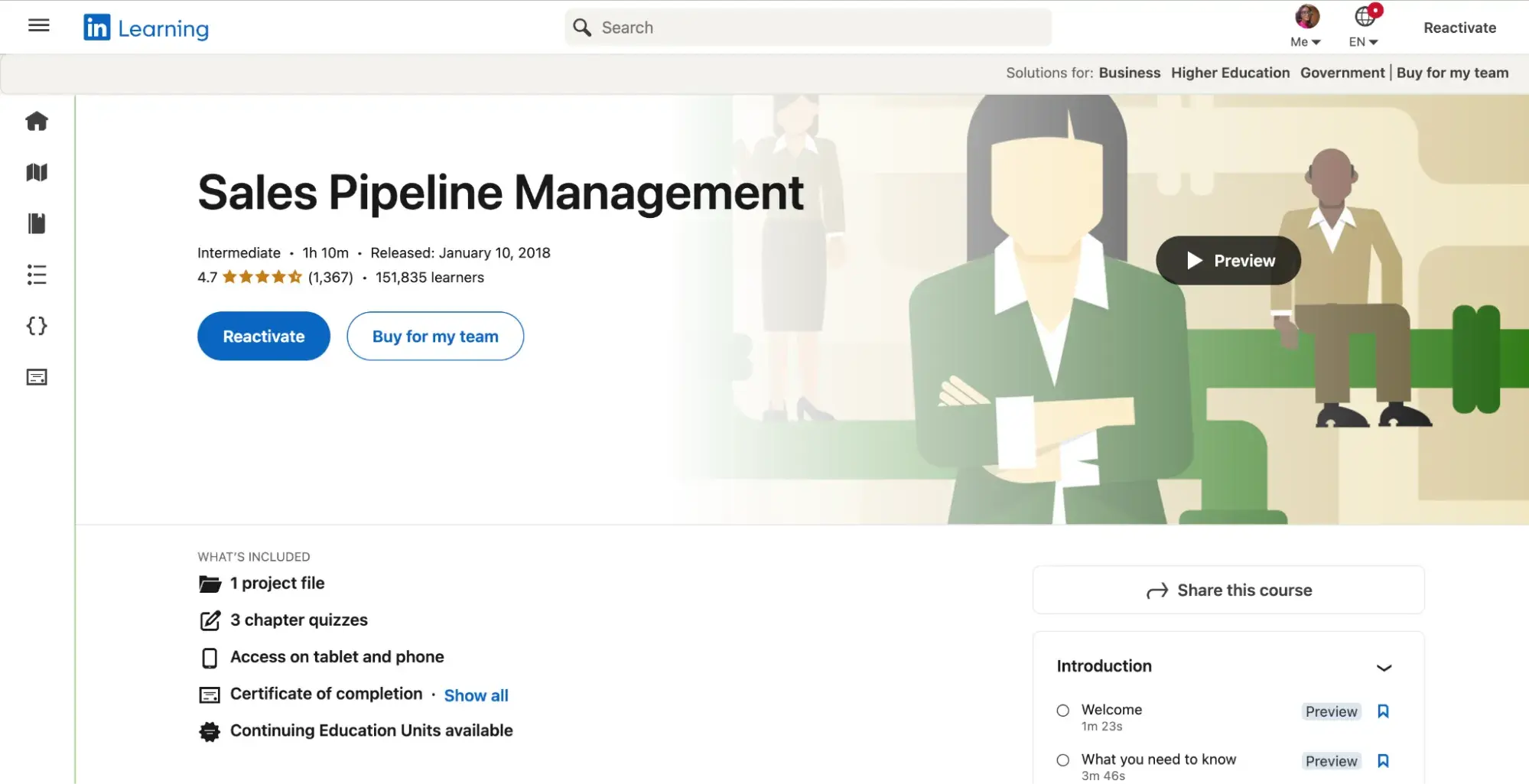Open Business solutions link

tap(1129, 73)
